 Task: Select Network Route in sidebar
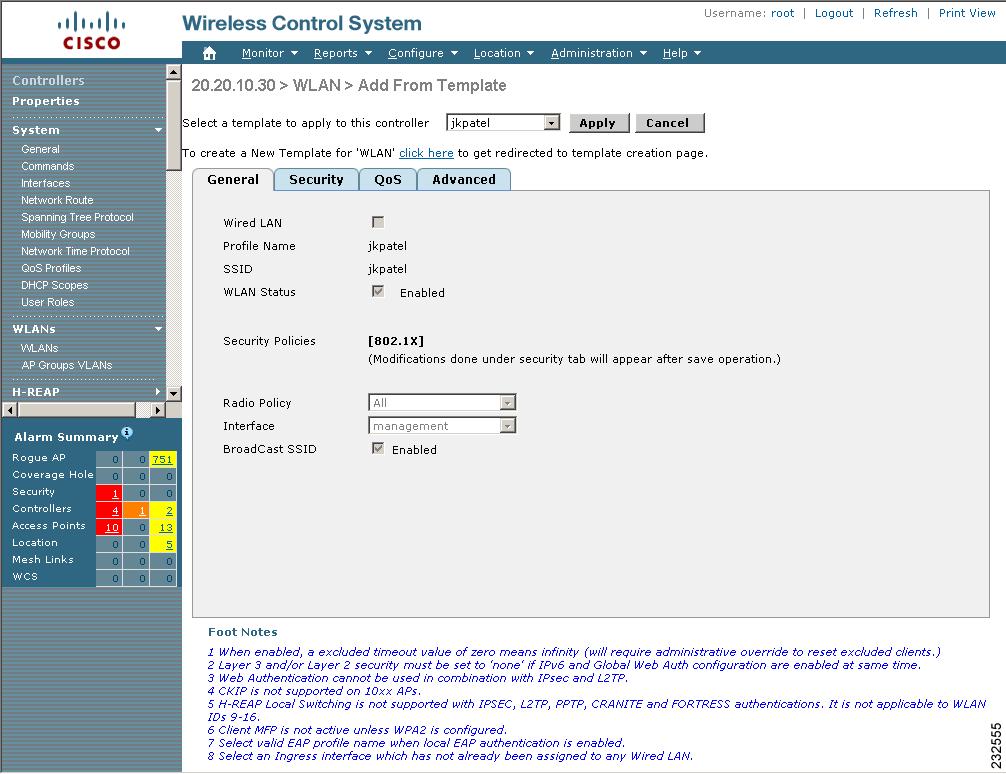57,200
